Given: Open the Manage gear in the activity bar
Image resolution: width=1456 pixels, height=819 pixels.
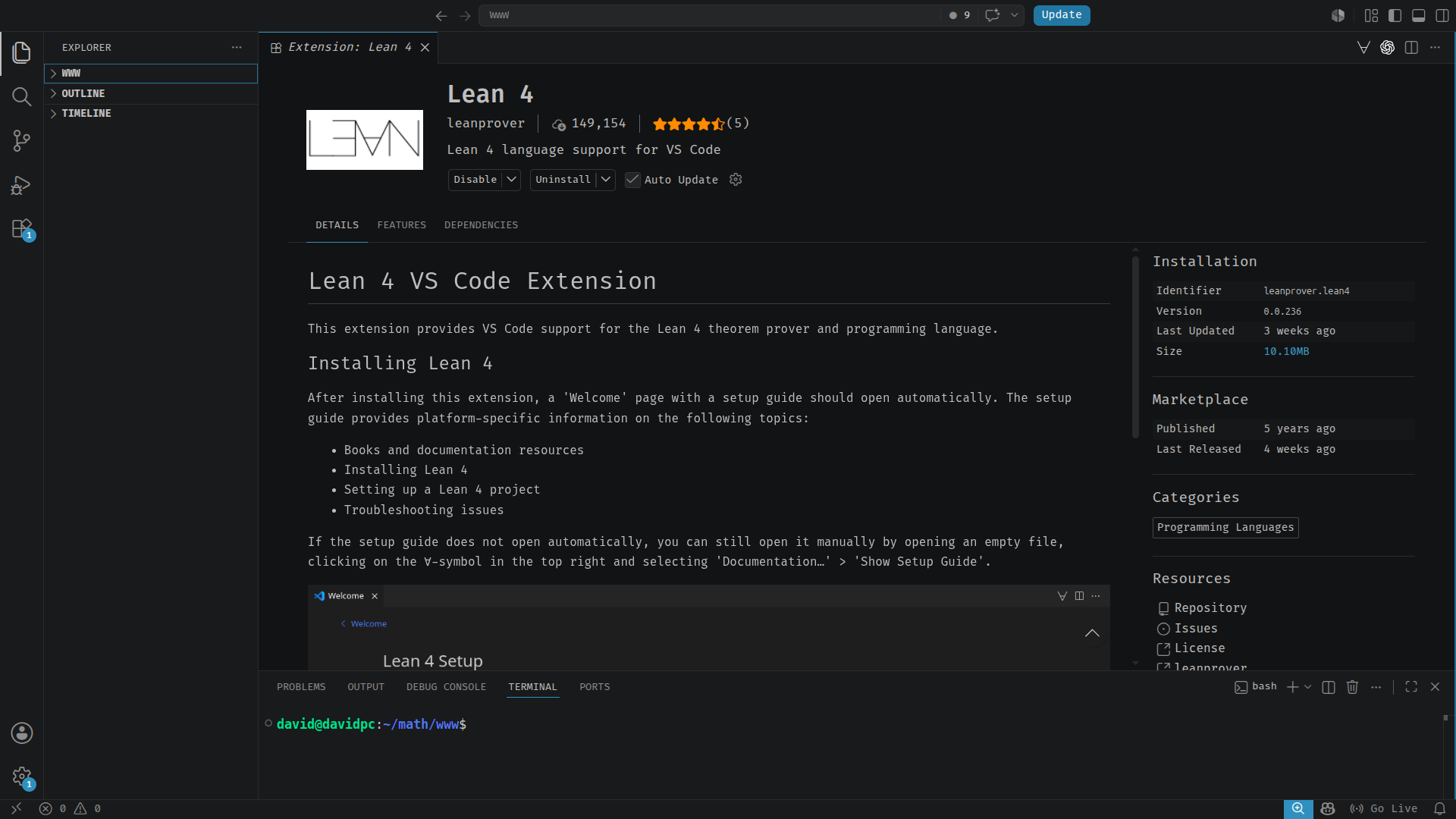Looking at the screenshot, I should coord(21,777).
